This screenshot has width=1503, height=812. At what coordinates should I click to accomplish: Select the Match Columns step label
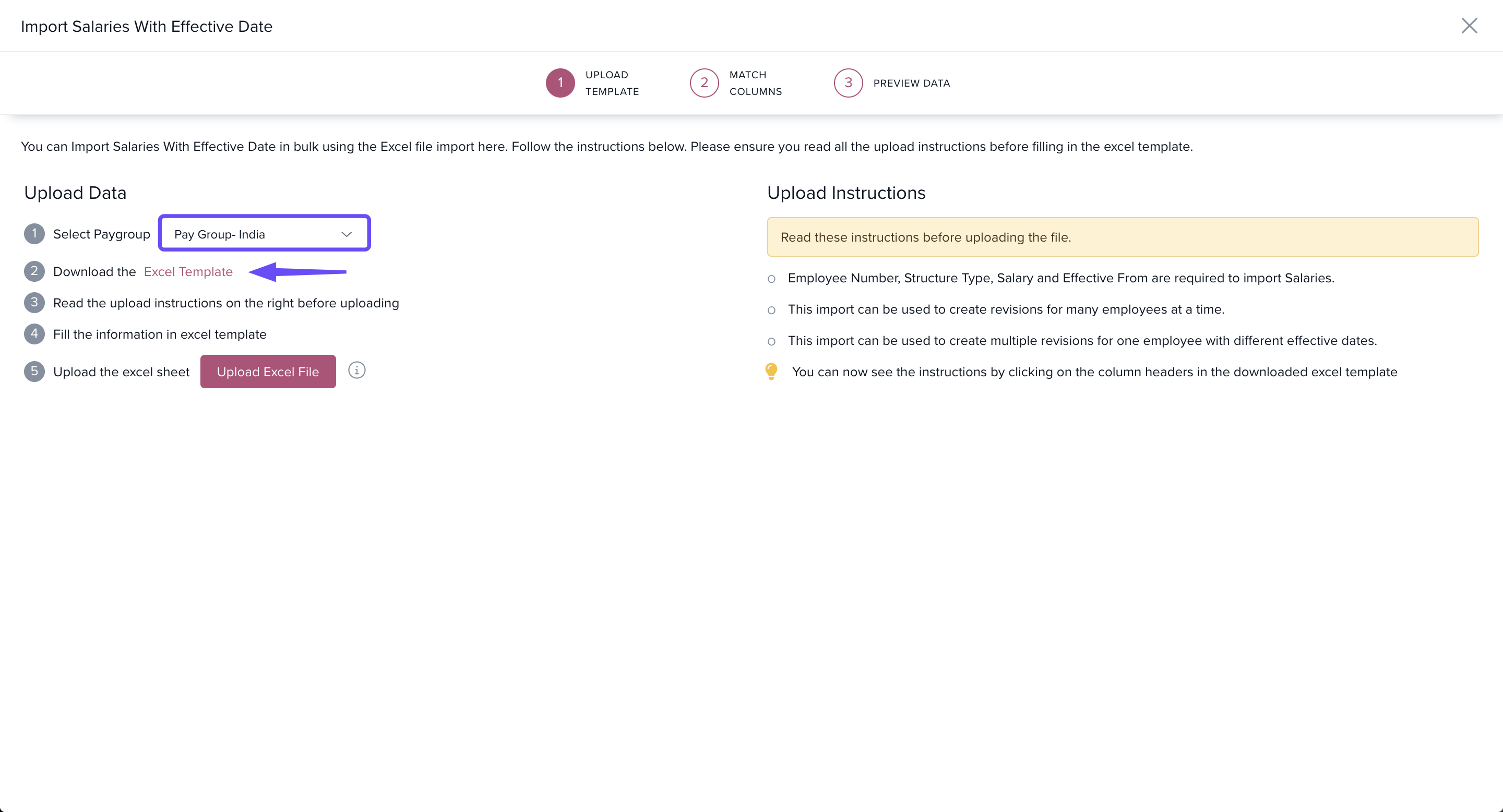pos(755,83)
